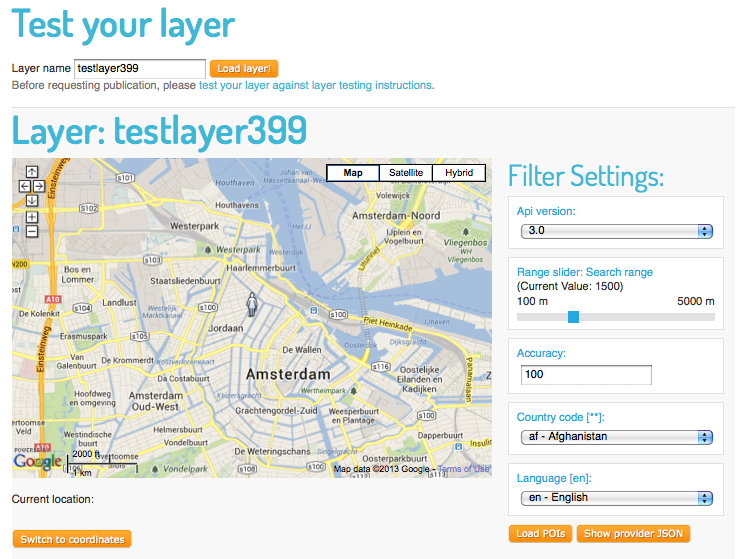
Task: Click the Amsterdam city label on map
Action: [x=288, y=375]
